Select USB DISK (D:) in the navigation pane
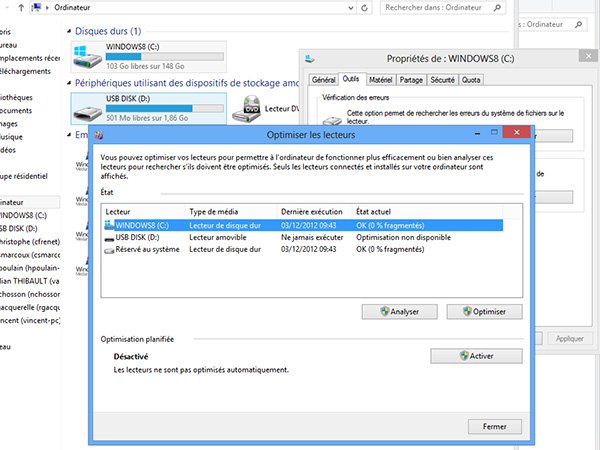Image resolution: width=600 pixels, height=450 pixels. coord(18,228)
